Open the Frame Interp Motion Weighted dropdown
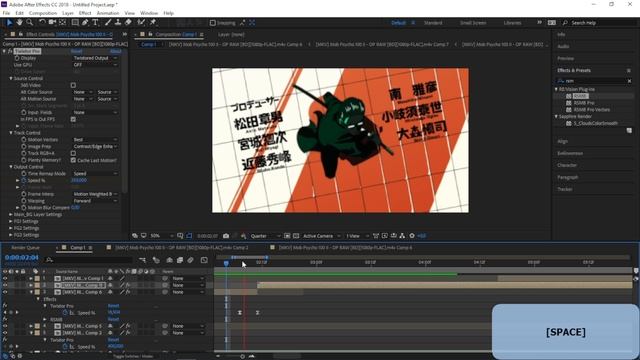 [95, 194]
